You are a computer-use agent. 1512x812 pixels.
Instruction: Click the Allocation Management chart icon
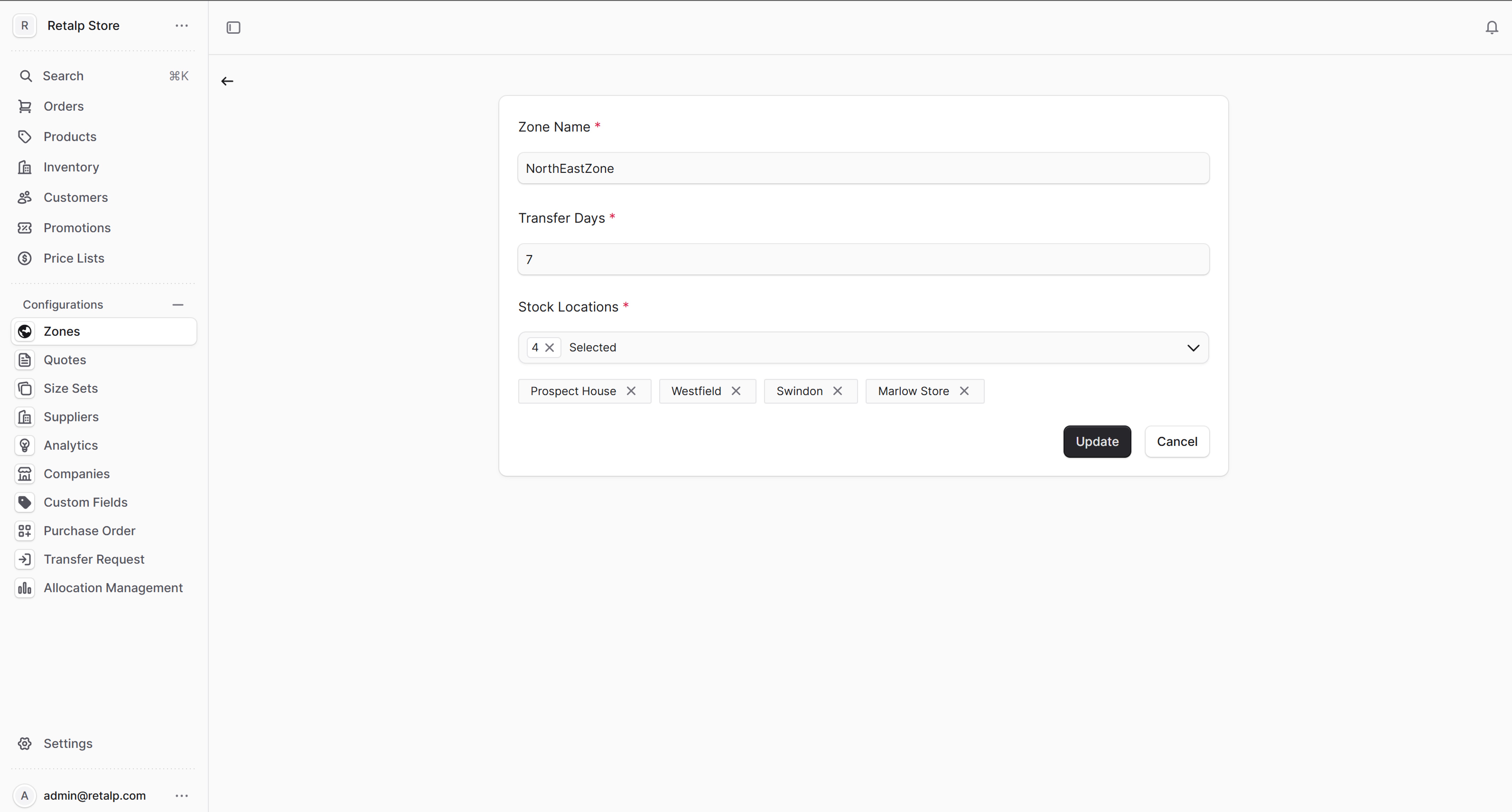point(25,588)
